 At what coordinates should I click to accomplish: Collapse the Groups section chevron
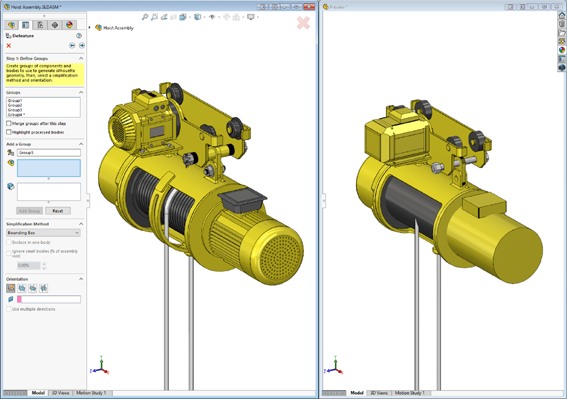pyautogui.click(x=81, y=92)
